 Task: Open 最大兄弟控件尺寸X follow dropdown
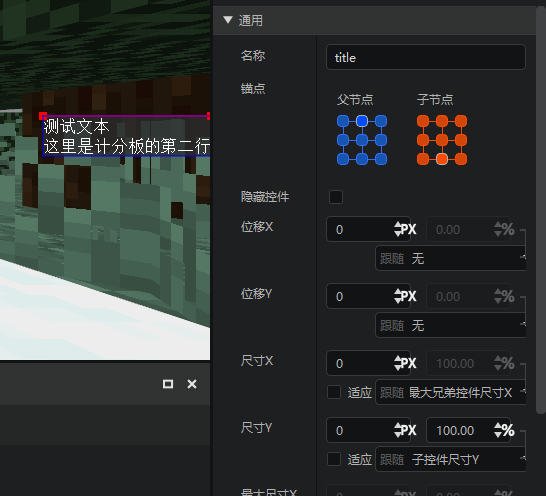[451, 392]
